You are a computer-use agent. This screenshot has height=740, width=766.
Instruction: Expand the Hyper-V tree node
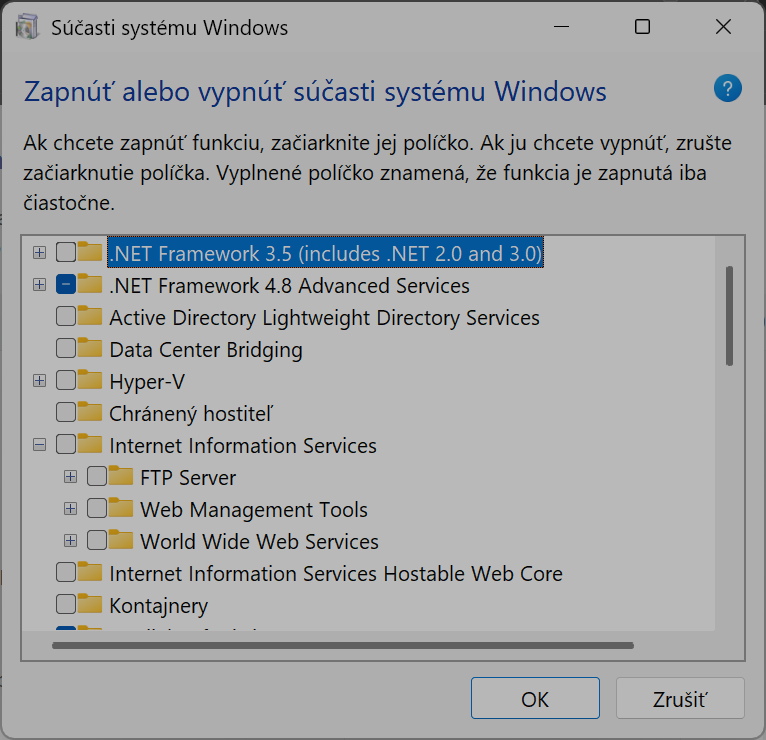click(39, 381)
